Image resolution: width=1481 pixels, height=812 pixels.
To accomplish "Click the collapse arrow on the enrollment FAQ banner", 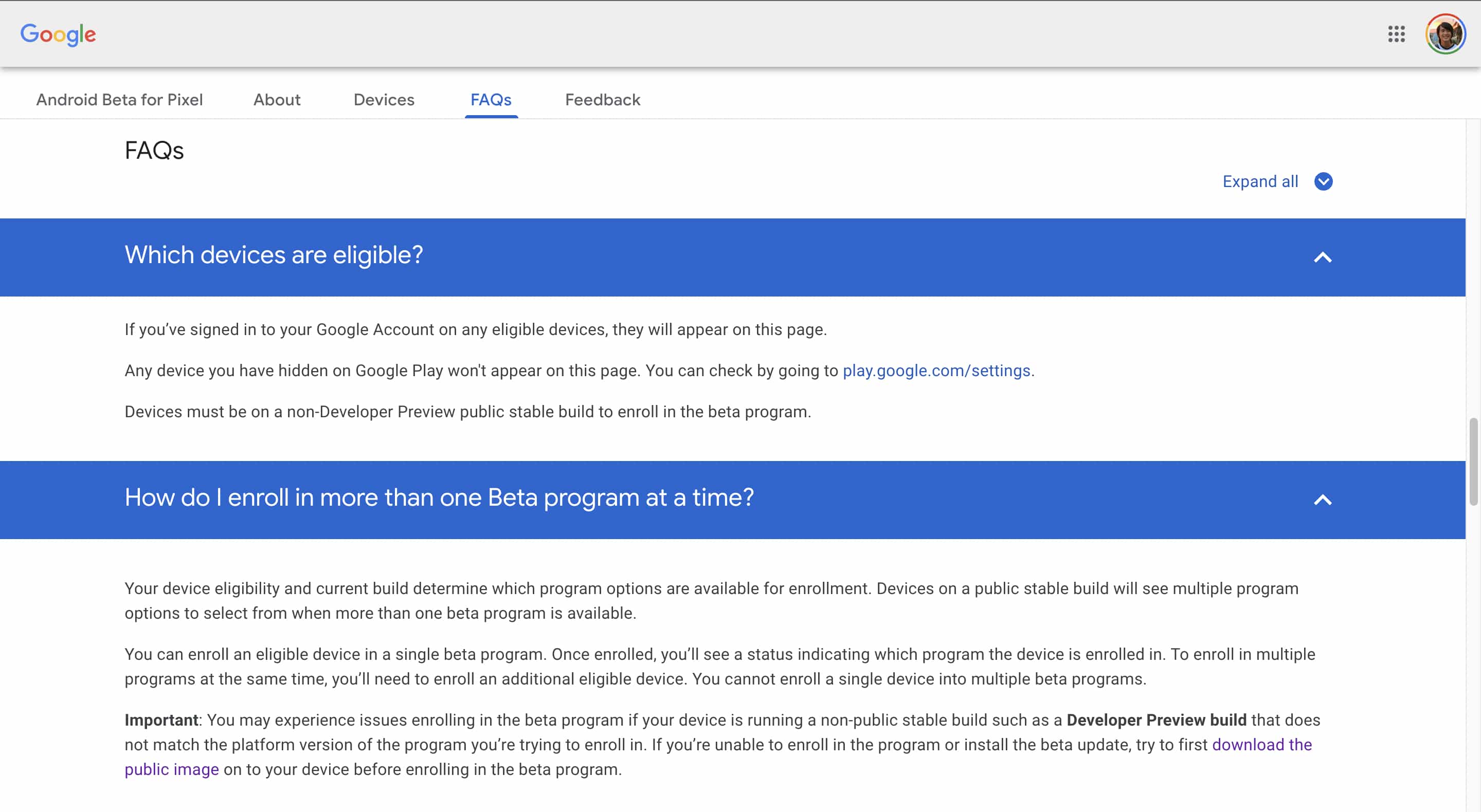I will (1324, 500).
